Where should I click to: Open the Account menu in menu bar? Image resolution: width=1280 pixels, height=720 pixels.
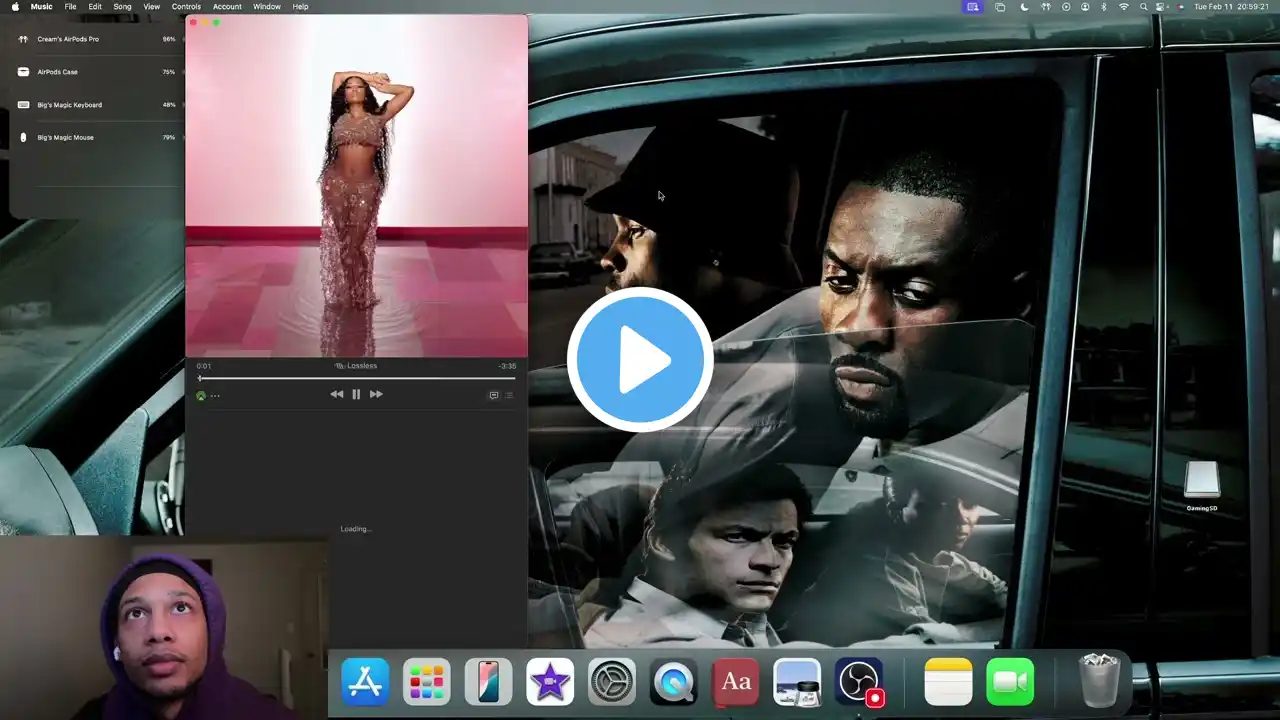(x=227, y=7)
